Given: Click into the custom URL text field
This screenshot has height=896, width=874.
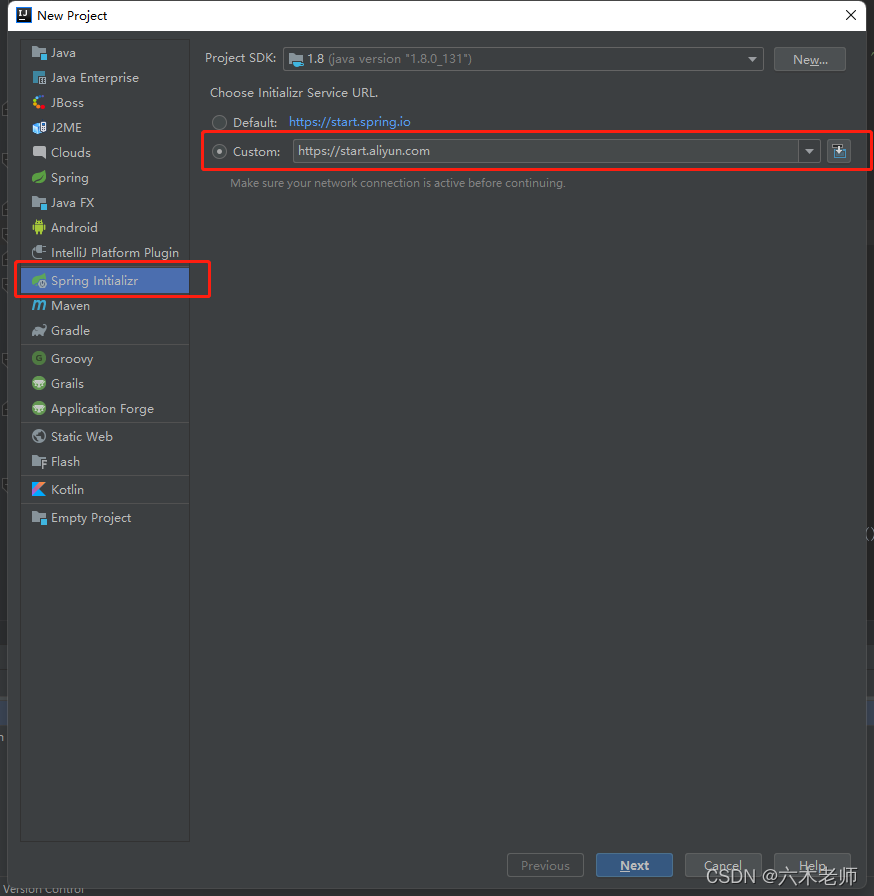Looking at the screenshot, I should click(546, 151).
